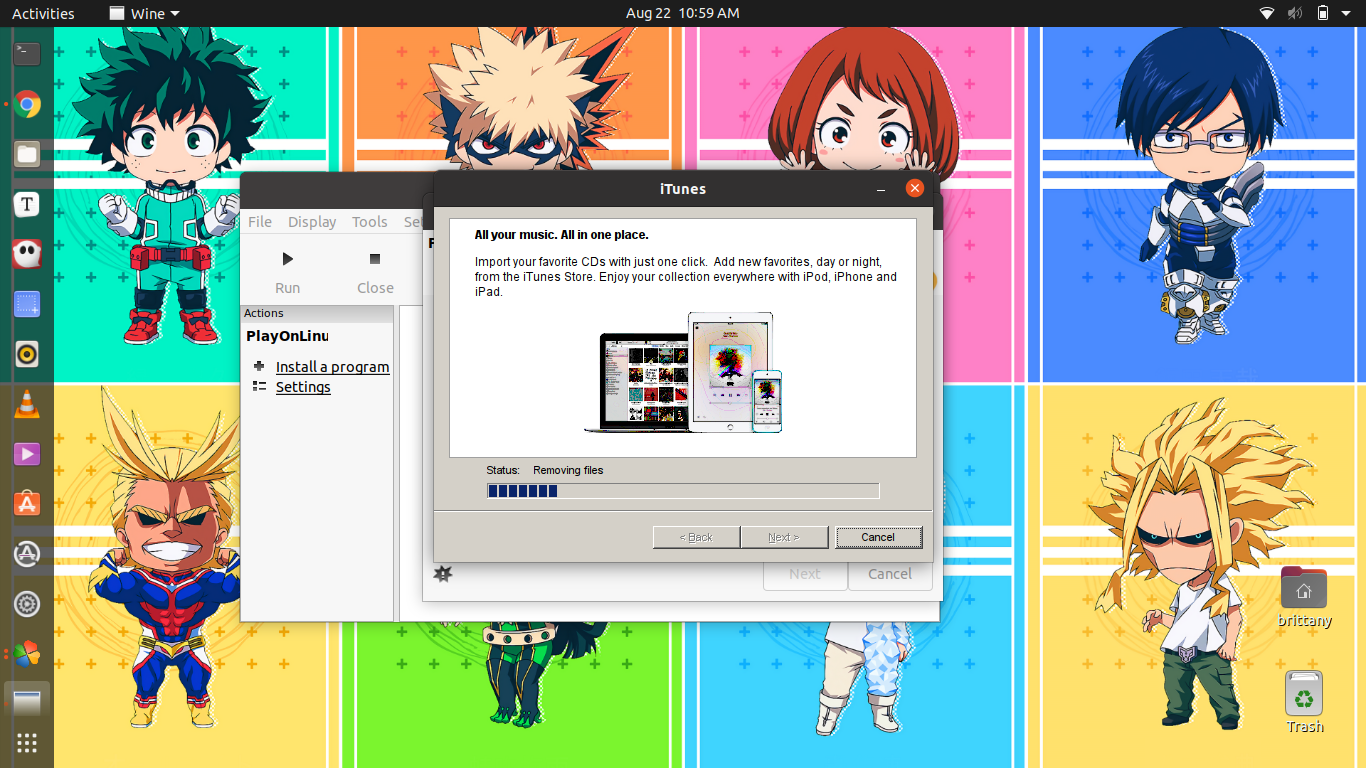Click the Run play icon in PlayOnLinux
The height and width of the screenshot is (768, 1366).
coord(288,259)
